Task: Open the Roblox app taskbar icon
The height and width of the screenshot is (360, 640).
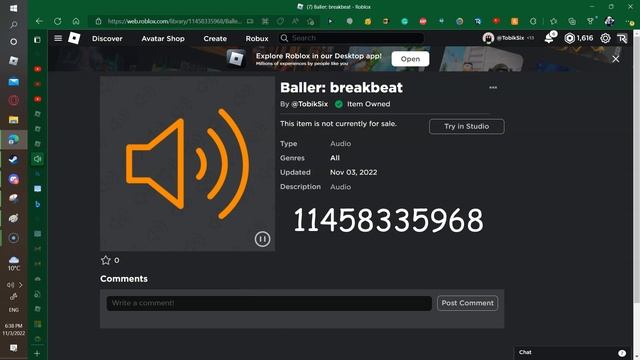Action: (x=13, y=60)
